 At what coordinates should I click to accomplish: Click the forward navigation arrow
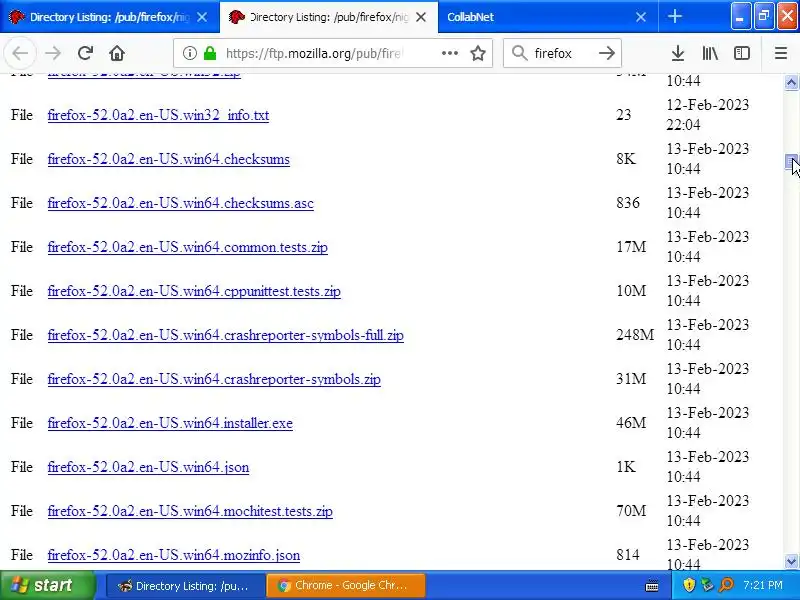(x=53, y=53)
